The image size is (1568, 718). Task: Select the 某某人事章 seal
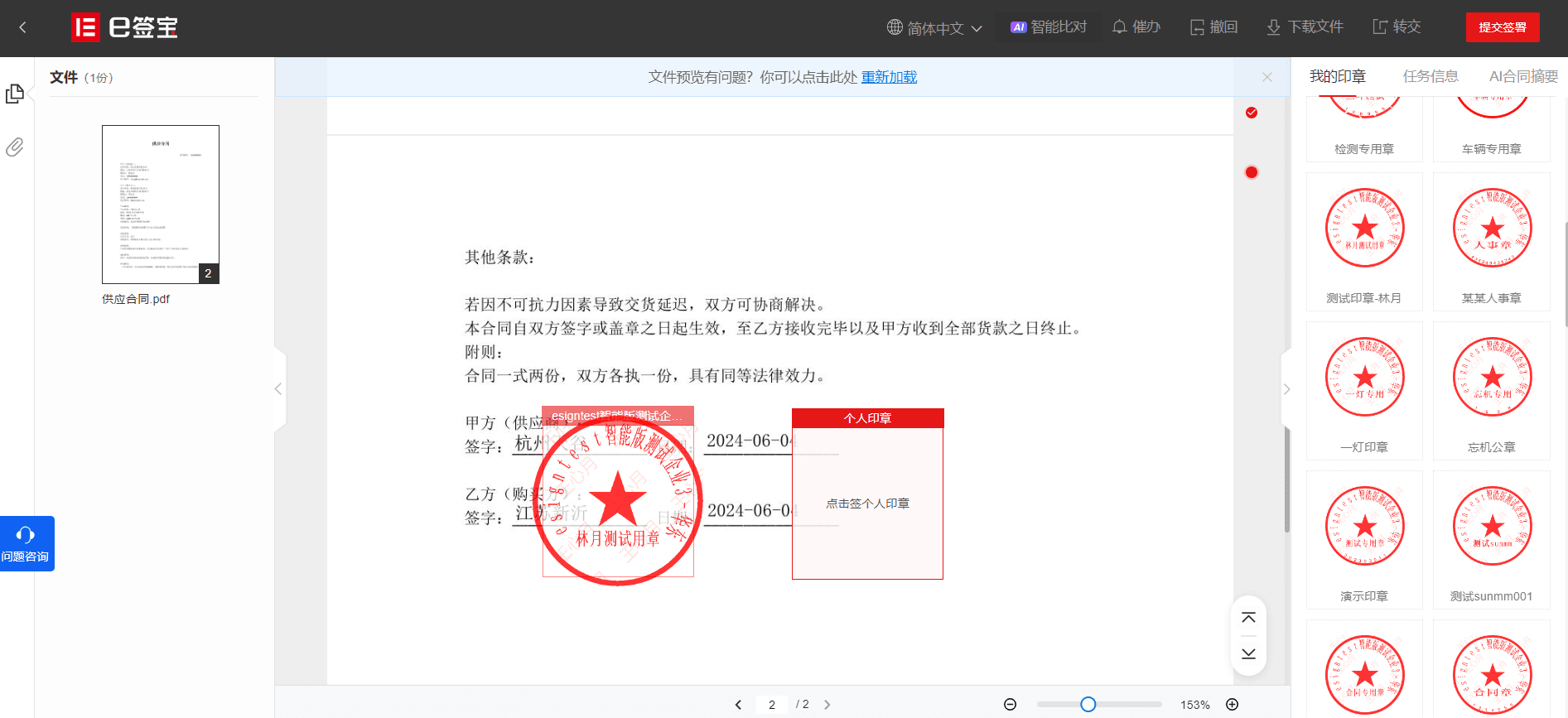1492,242
